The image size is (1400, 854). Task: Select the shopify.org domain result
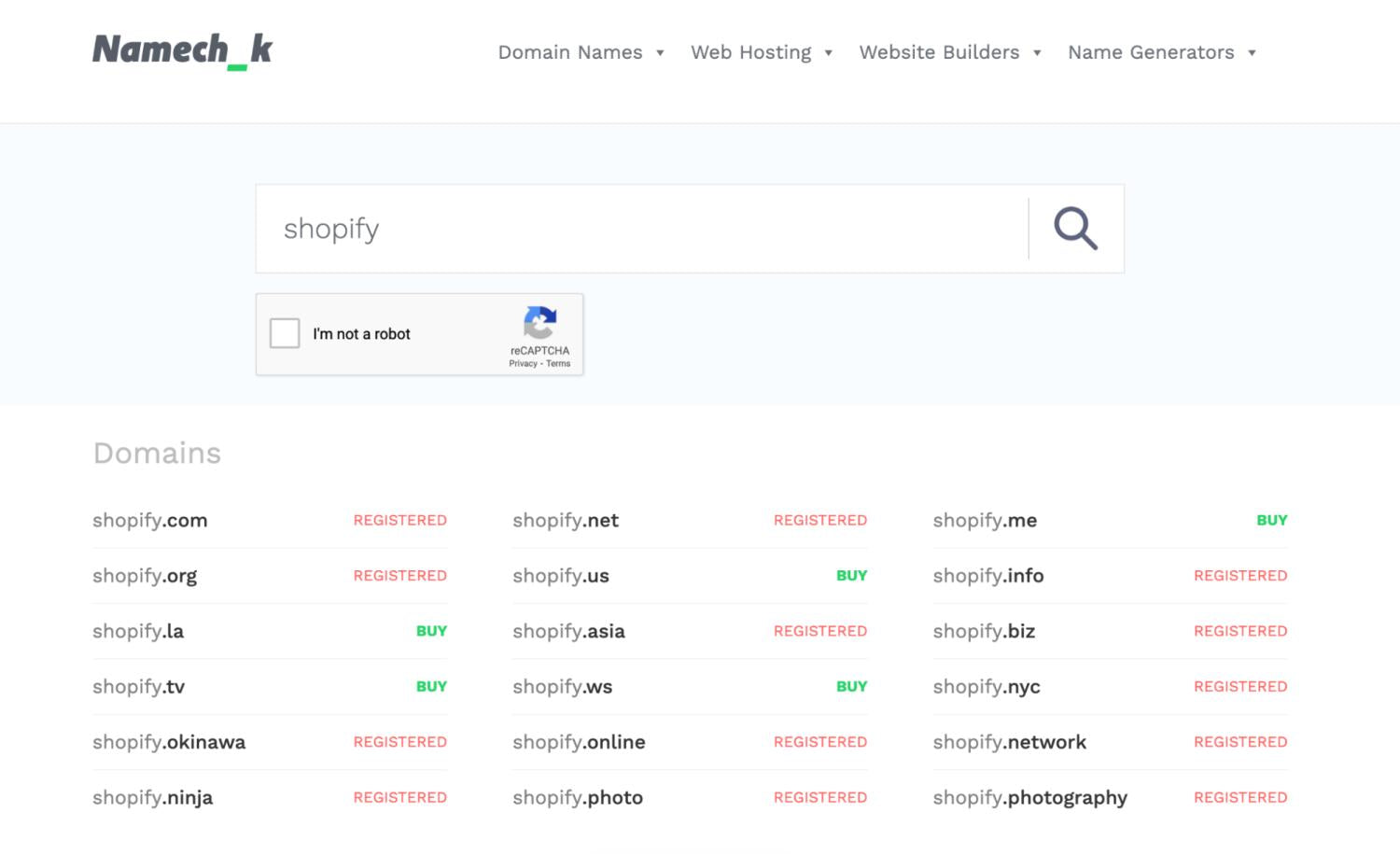point(145,576)
